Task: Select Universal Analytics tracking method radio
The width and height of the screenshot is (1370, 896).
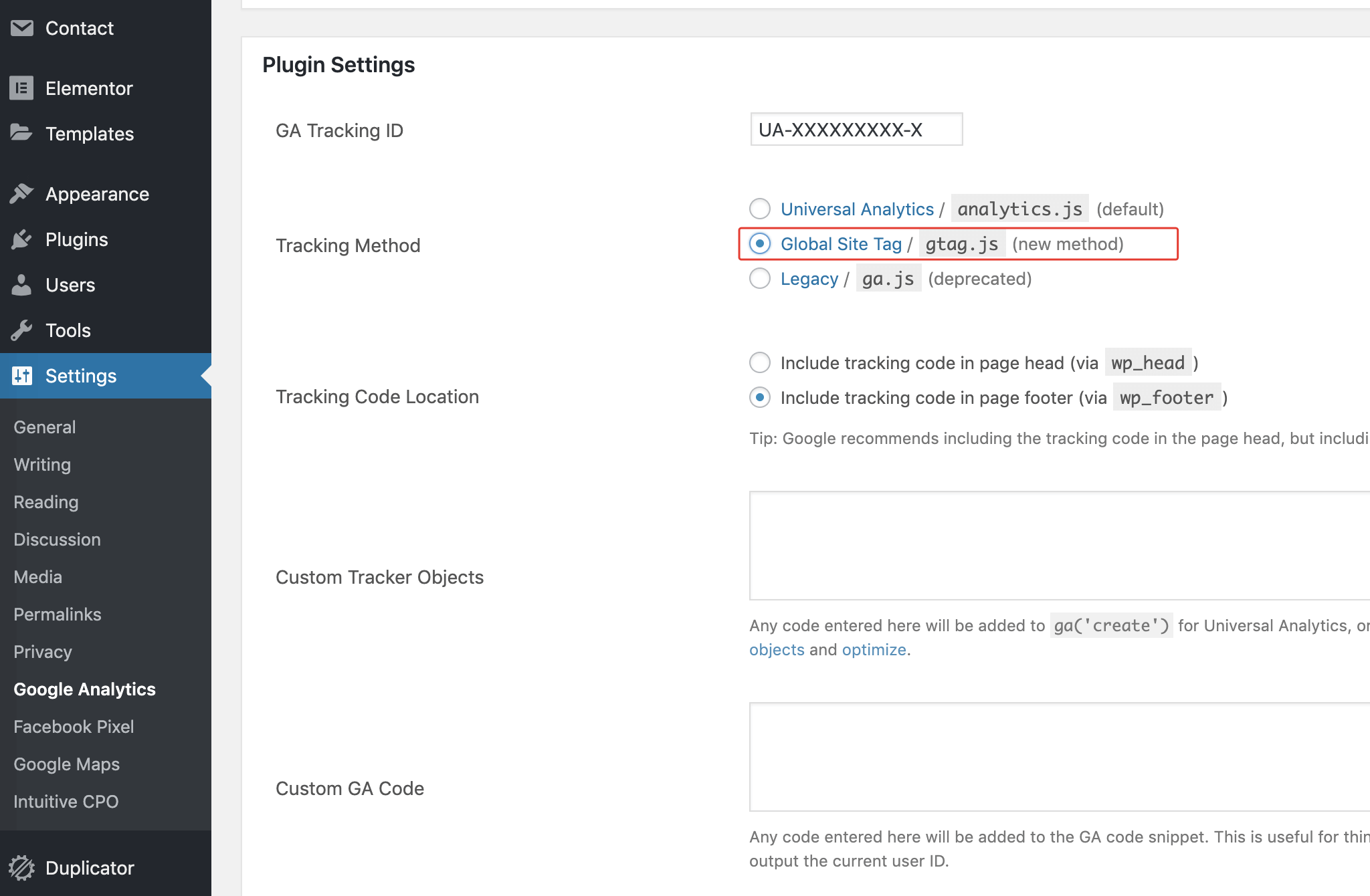Action: pyautogui.click(x=760, y=209)
